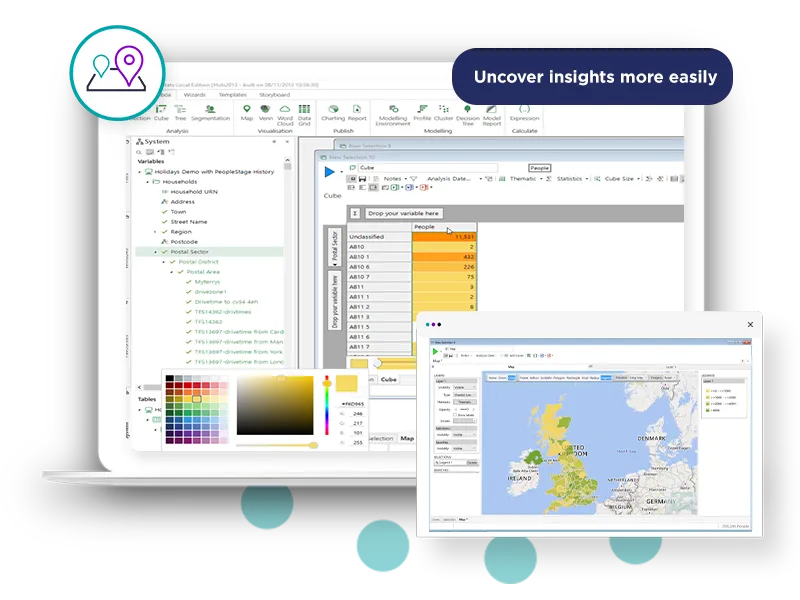The width and height of the screenshot is (800, 600).
Task: Toggle the Thematics button in the layer panel
Action: click(465, 402)
